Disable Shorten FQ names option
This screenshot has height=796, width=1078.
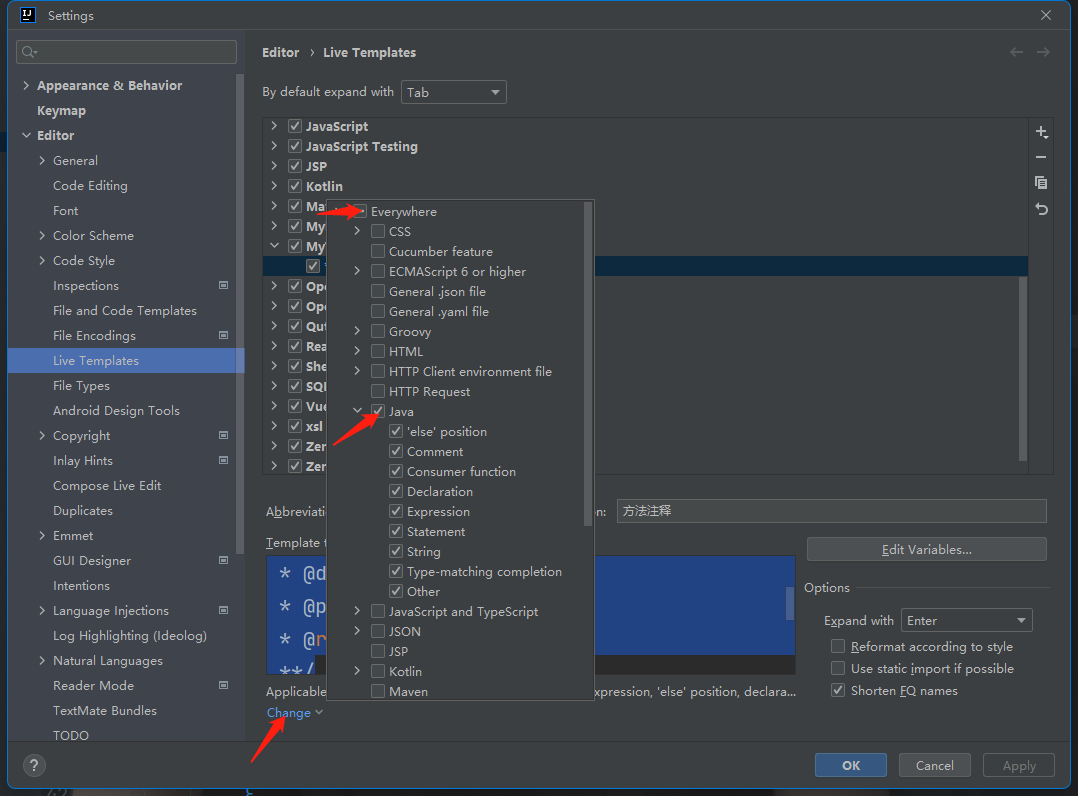[x=838, y=690]
